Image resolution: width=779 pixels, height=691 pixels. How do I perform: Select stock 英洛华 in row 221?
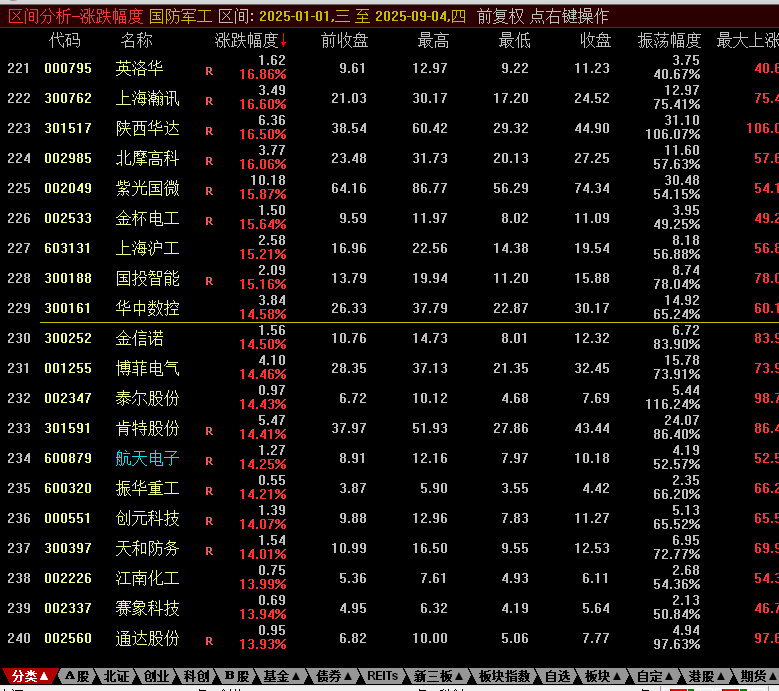tap(139, 68)
